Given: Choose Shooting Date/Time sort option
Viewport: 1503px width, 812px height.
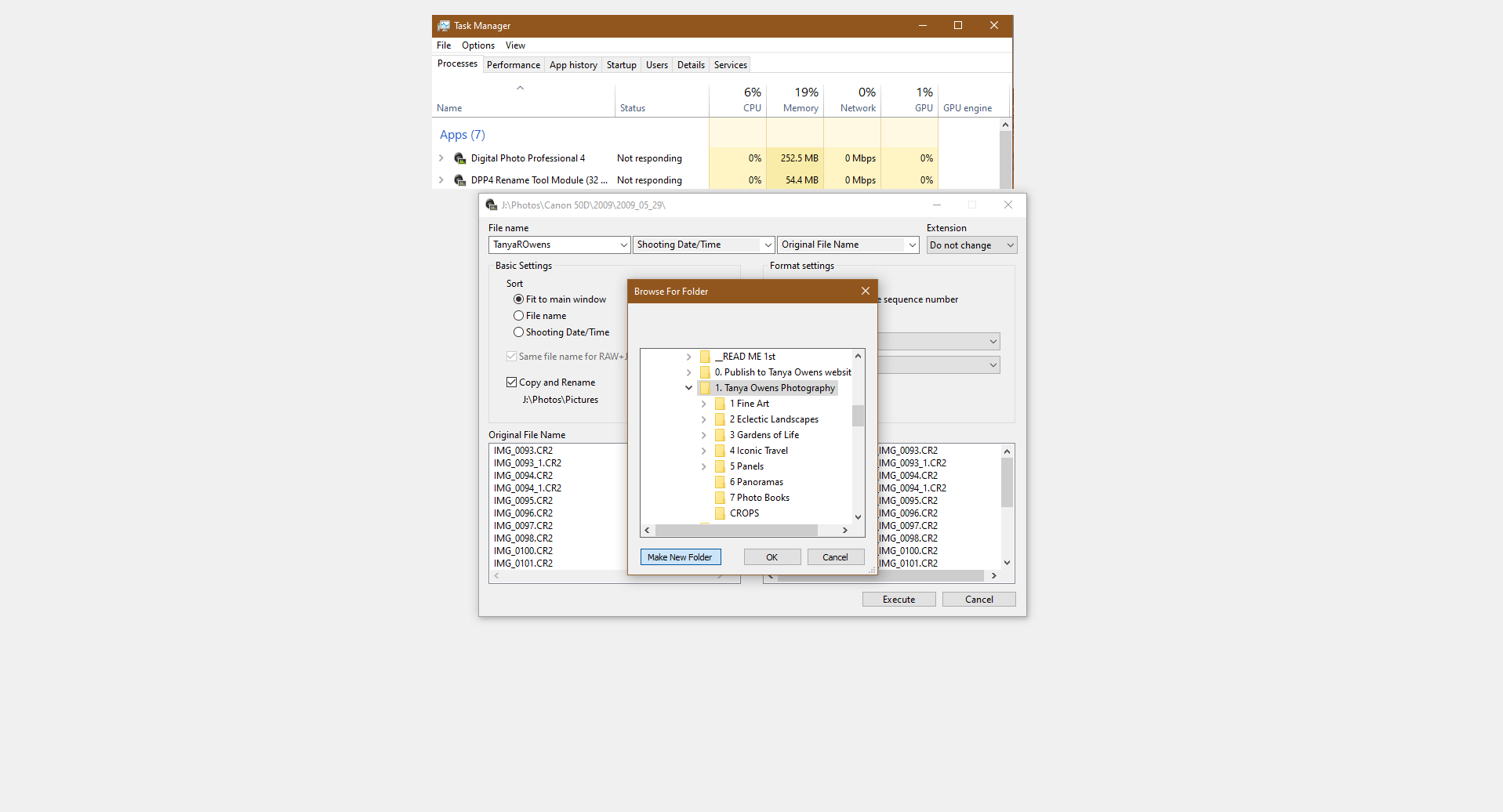Looking at the screenshot, I should click(x=518, y=332).
